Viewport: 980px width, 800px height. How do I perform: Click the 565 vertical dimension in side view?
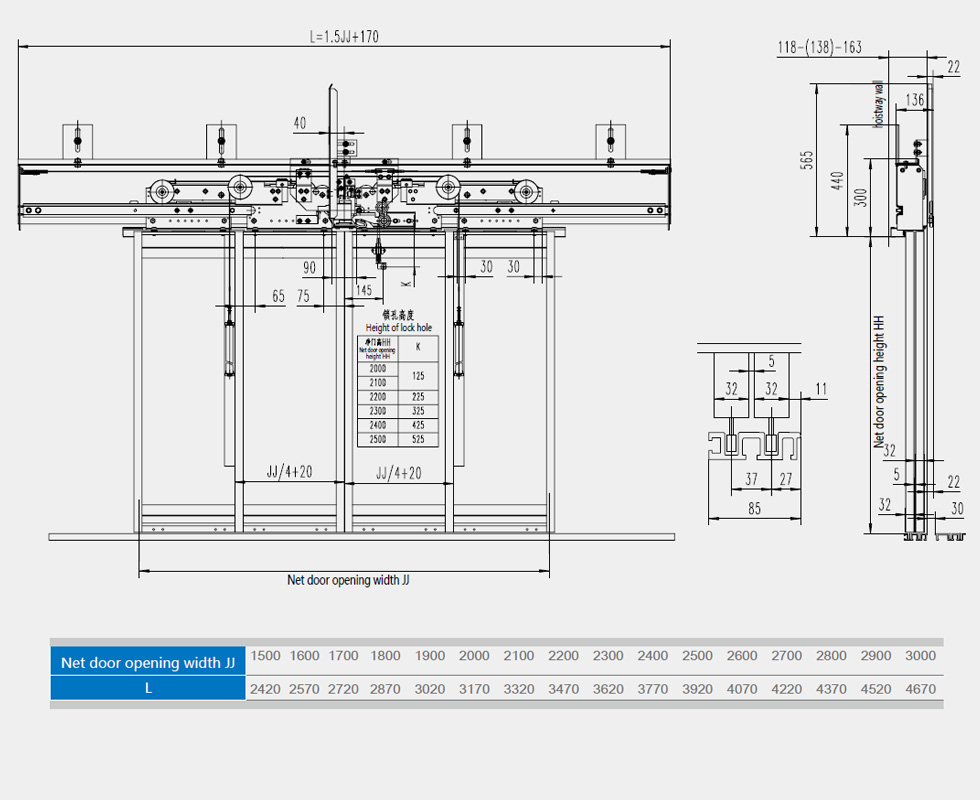(x=807, y=161)
